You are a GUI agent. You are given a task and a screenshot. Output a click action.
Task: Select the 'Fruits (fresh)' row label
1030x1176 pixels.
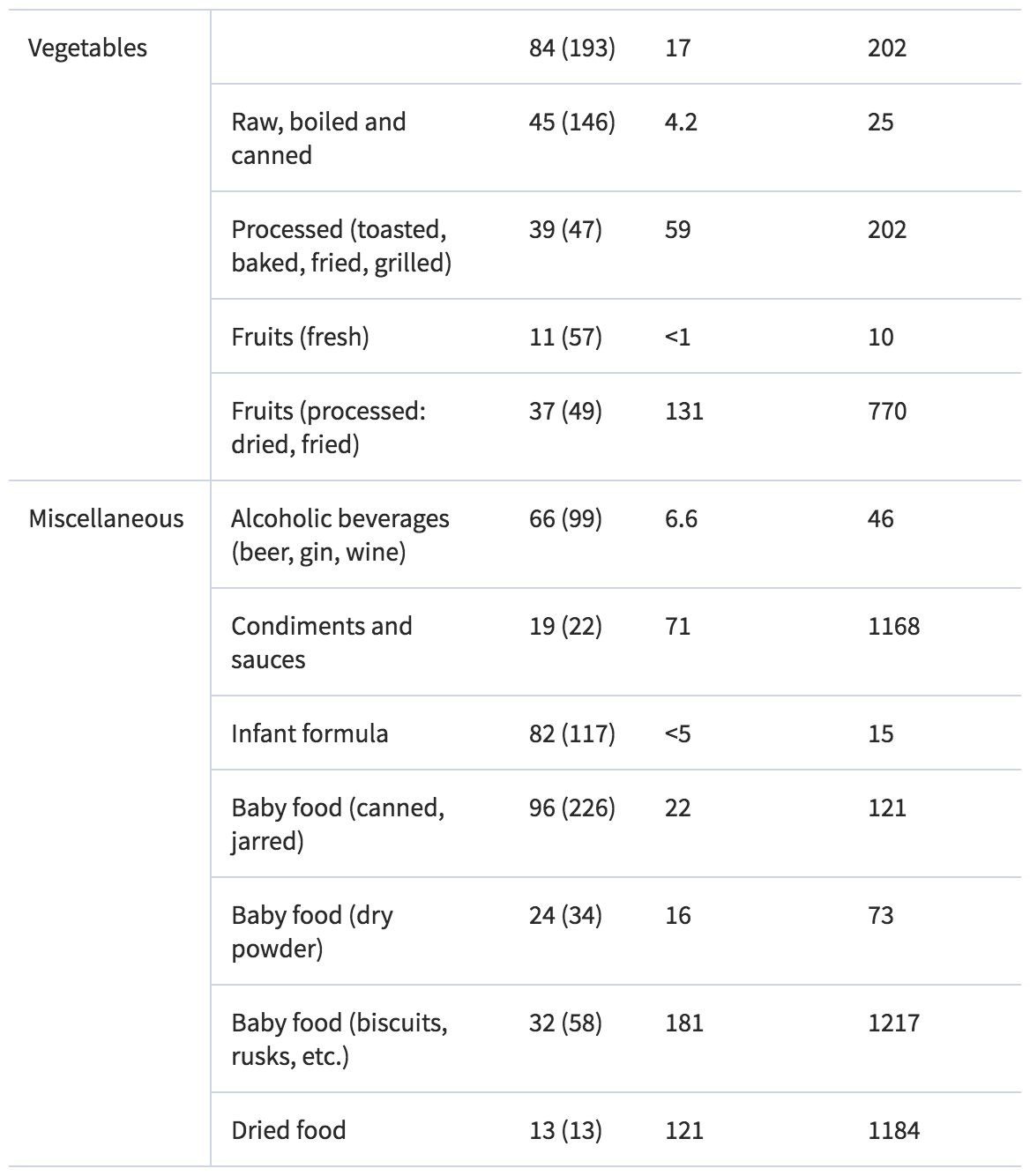pyautogui.click(x=300, y=337)
